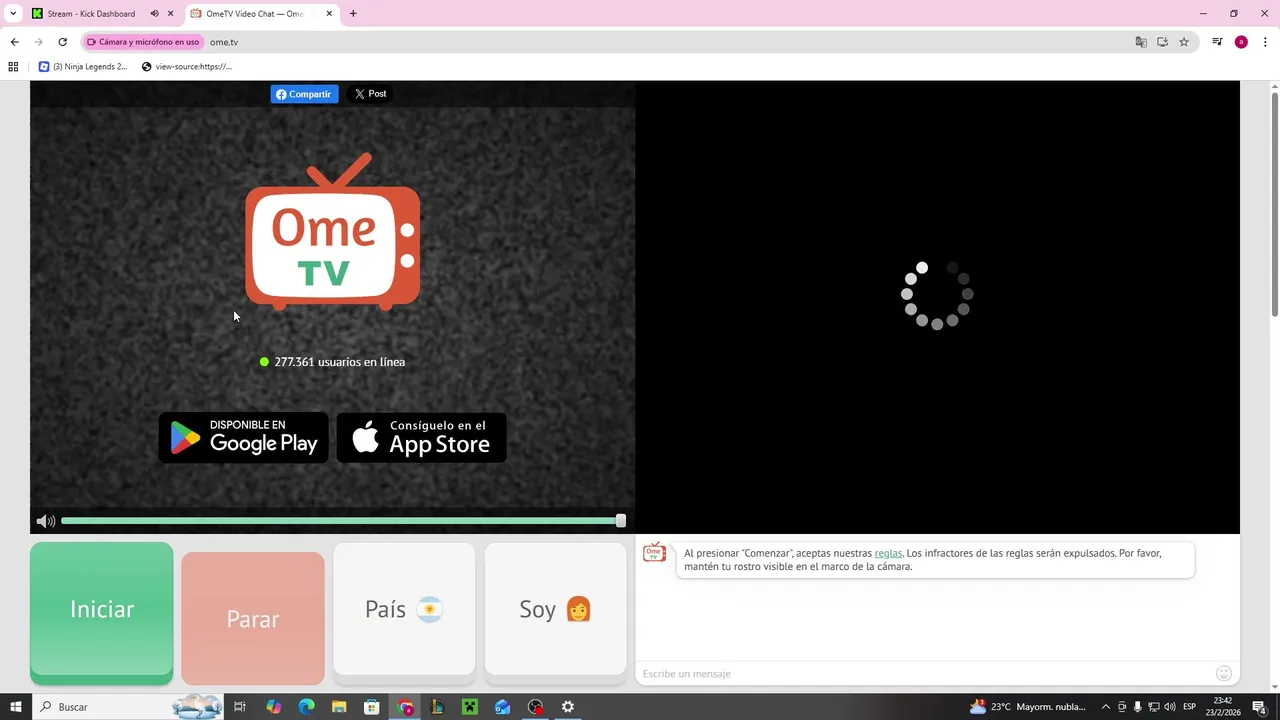Viewport: 1280px width, 720px height.
Task: Open the Windows Start menu
Action: click(x=15, y=707)
